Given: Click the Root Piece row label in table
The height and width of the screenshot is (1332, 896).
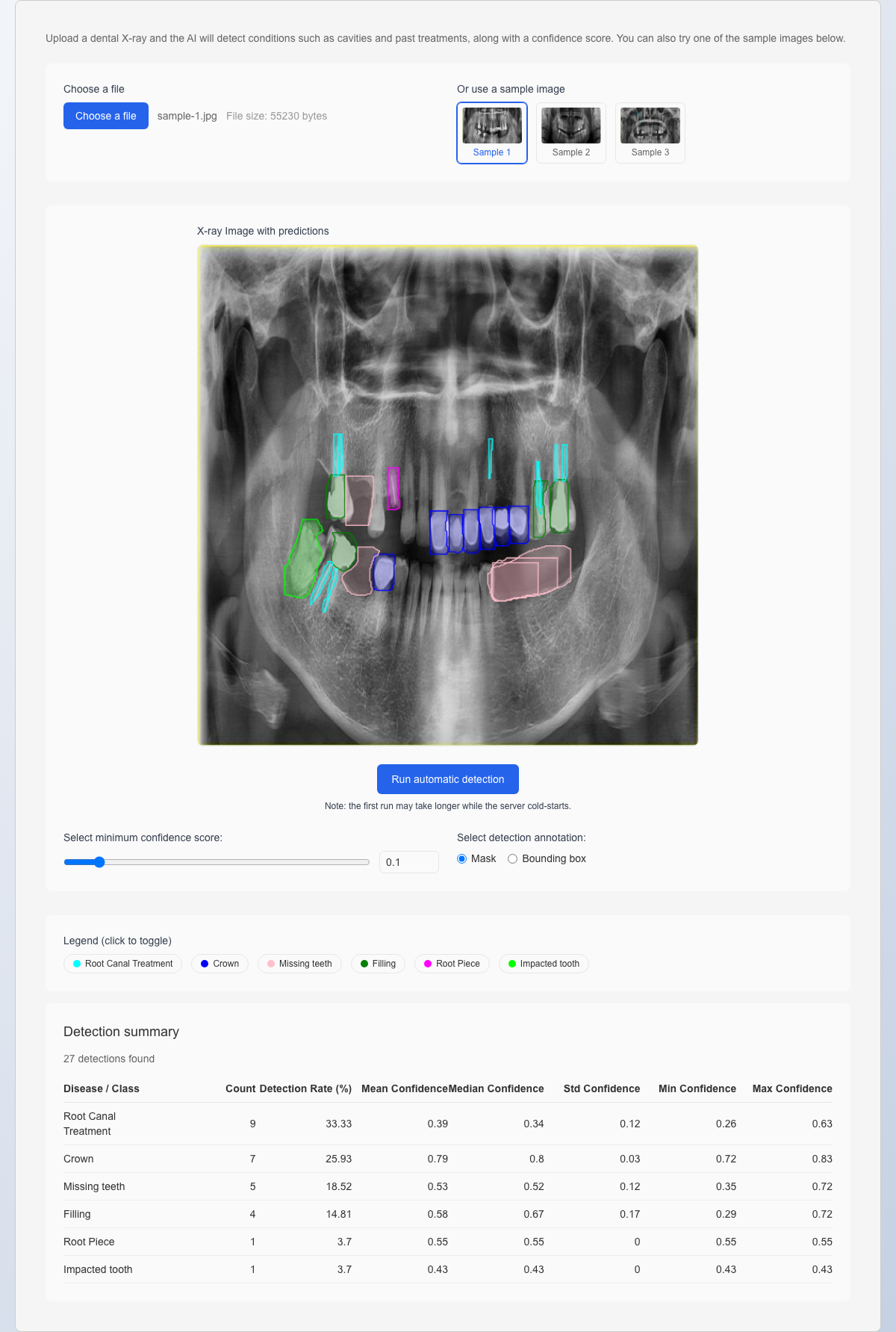Looking at the screenshot, I should [x=89, y=1242].
